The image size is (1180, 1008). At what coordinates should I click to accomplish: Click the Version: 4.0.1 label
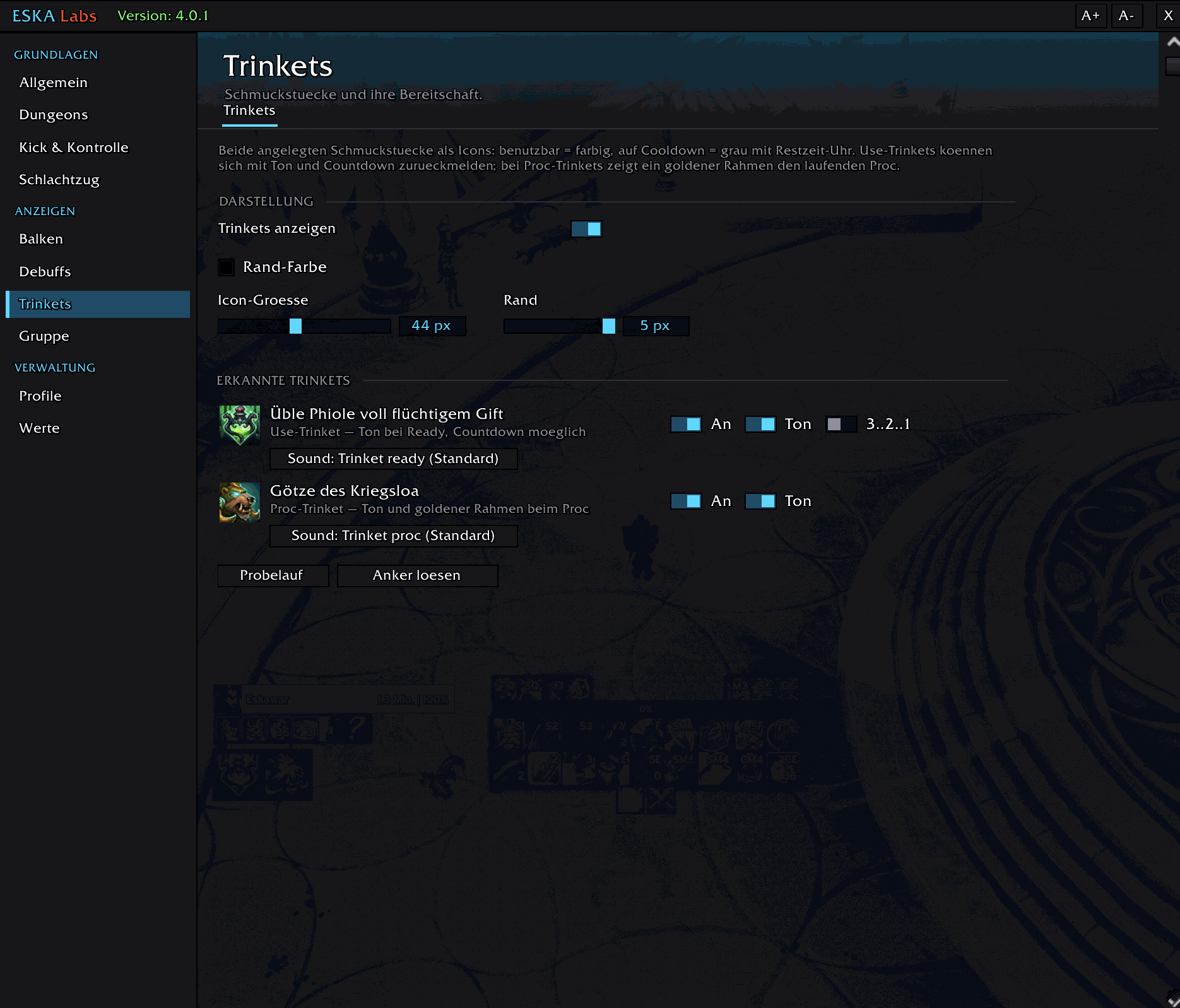(163, 16)
